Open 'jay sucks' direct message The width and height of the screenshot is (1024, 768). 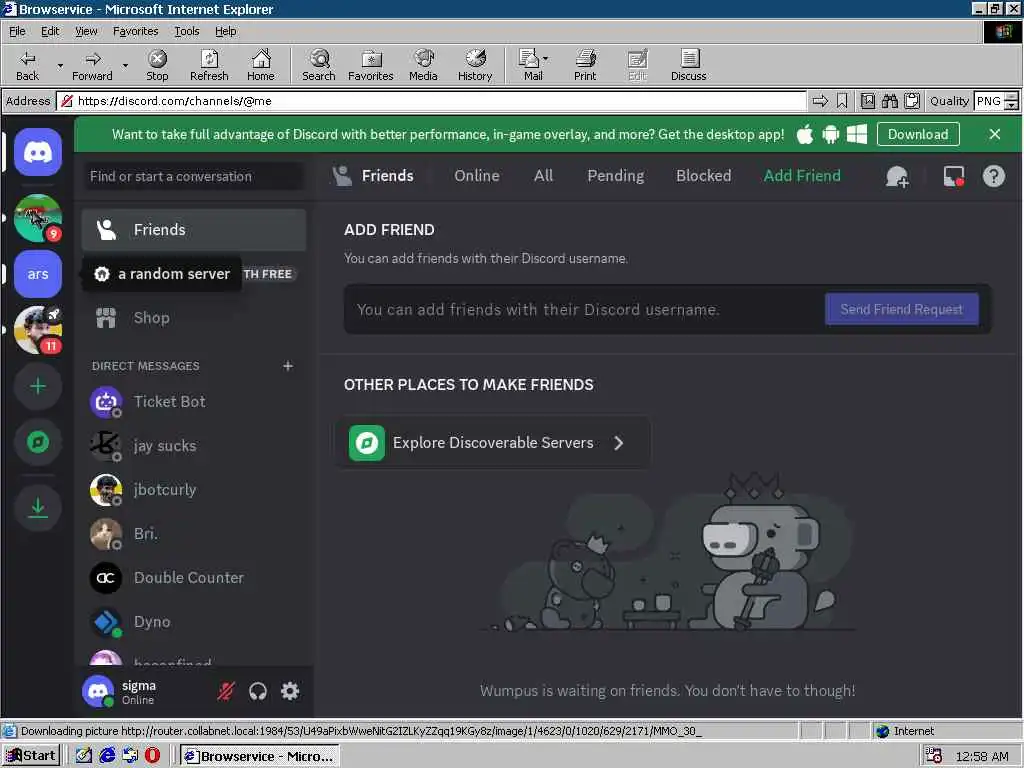[194, 445]
